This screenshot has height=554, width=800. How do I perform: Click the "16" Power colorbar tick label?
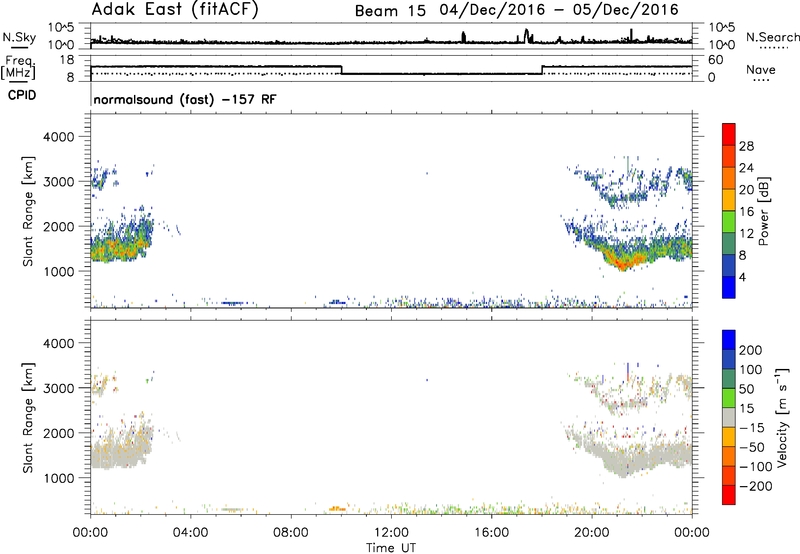click(746, 211)
